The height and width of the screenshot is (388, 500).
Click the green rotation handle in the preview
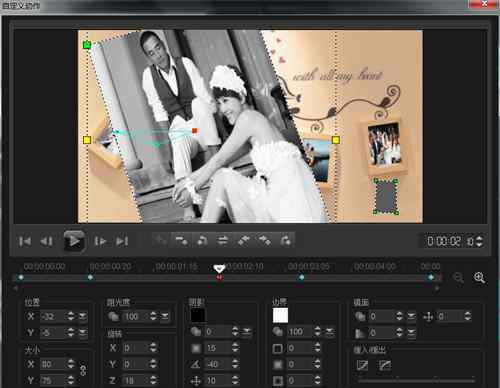[x=87, y=44]
